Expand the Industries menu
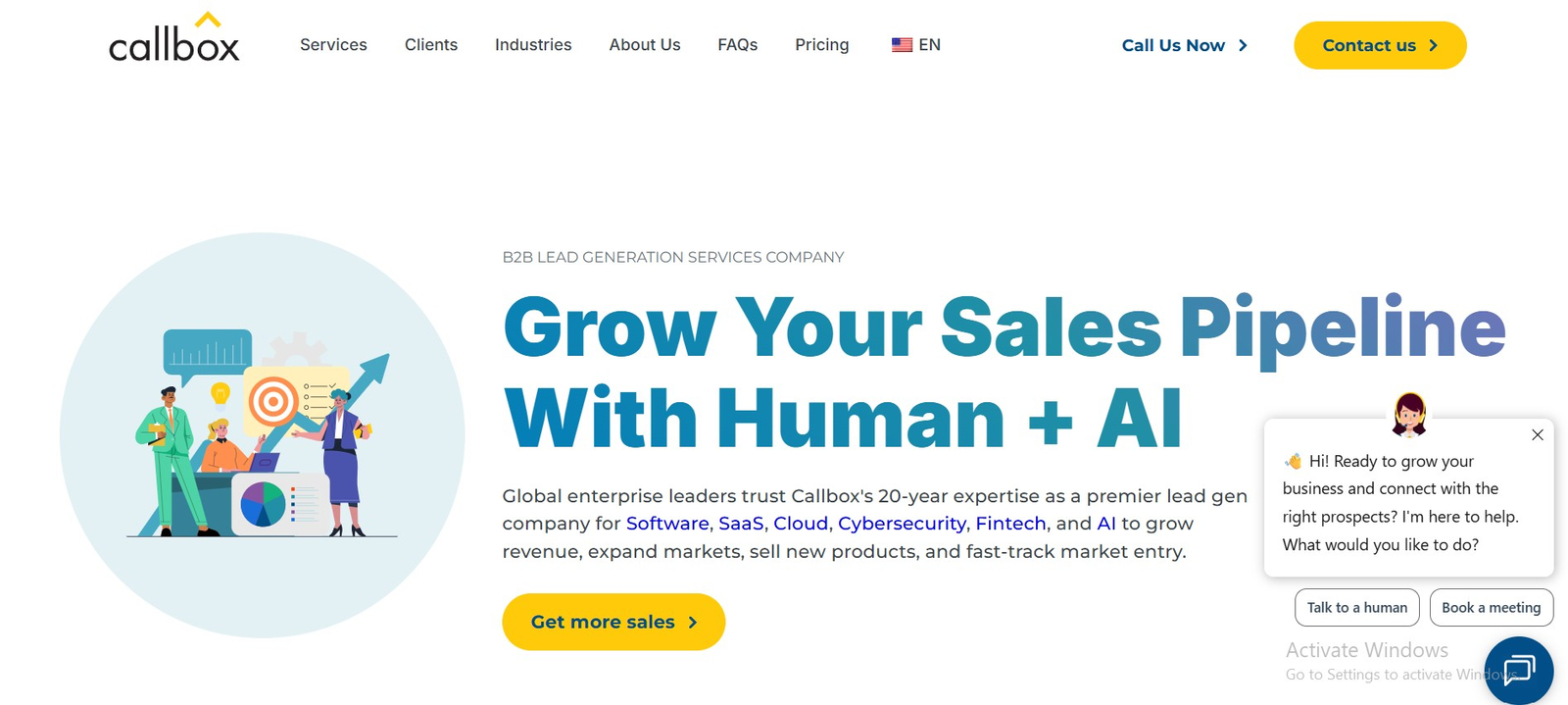Screen dimensions: 1568x705 (533, 45)
